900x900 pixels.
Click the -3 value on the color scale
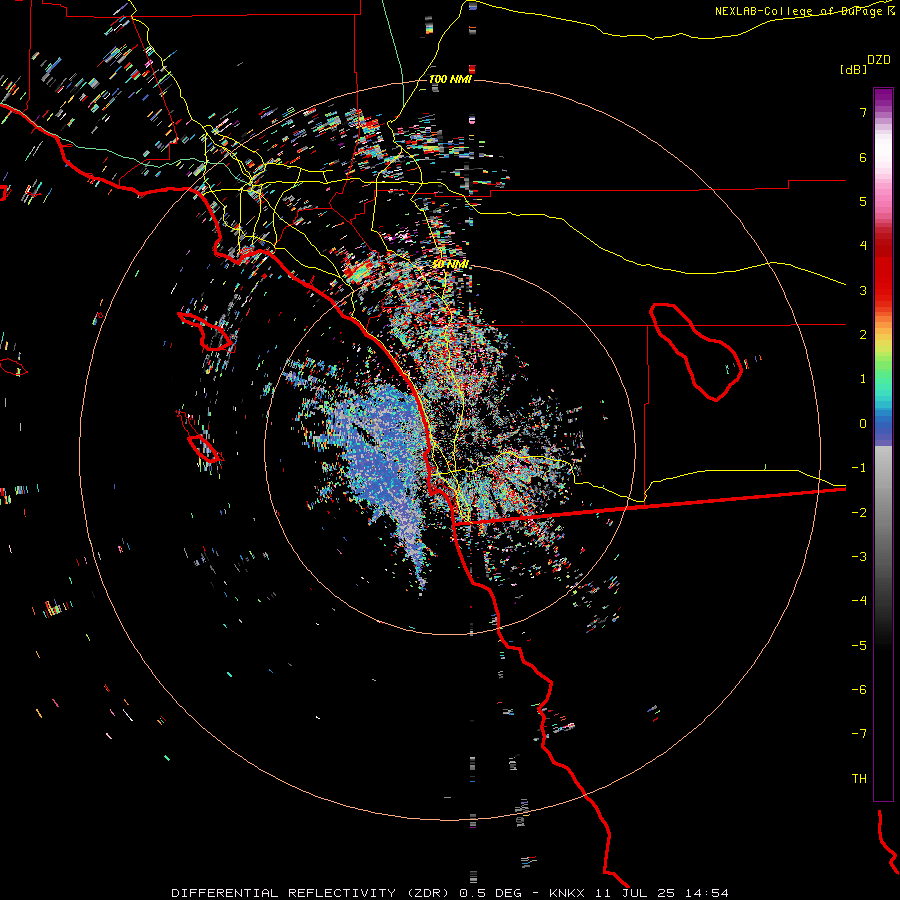pyautogui.click(x=859, y=557)
